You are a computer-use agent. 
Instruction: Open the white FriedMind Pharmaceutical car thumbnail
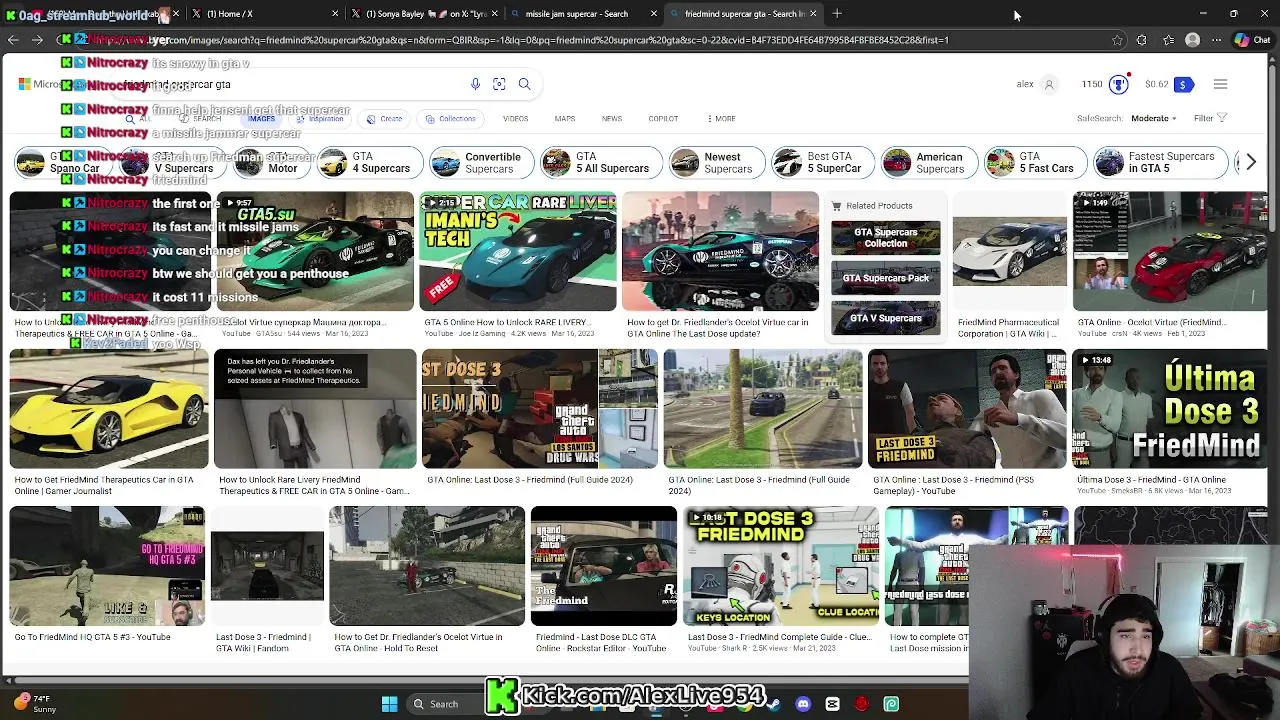click(1010, 251)
